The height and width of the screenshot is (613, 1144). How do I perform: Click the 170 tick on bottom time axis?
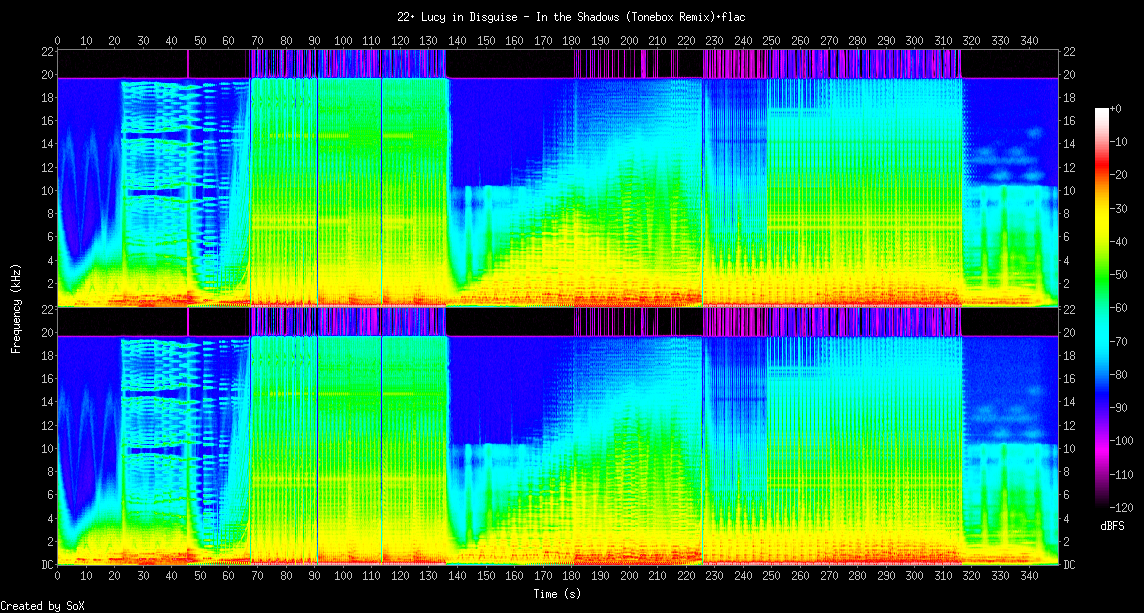[x=543, y=575]
